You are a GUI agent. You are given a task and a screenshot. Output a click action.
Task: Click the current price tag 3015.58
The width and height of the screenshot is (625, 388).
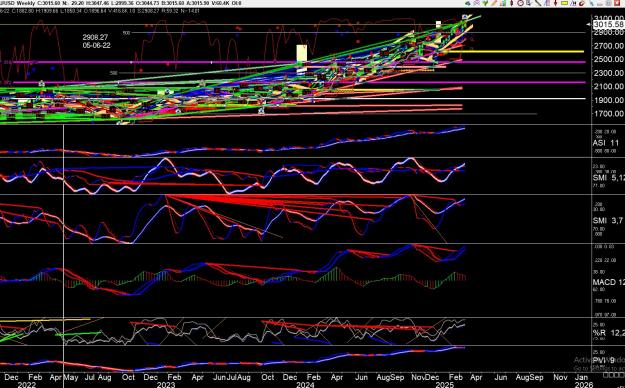(x=608, y=25)
